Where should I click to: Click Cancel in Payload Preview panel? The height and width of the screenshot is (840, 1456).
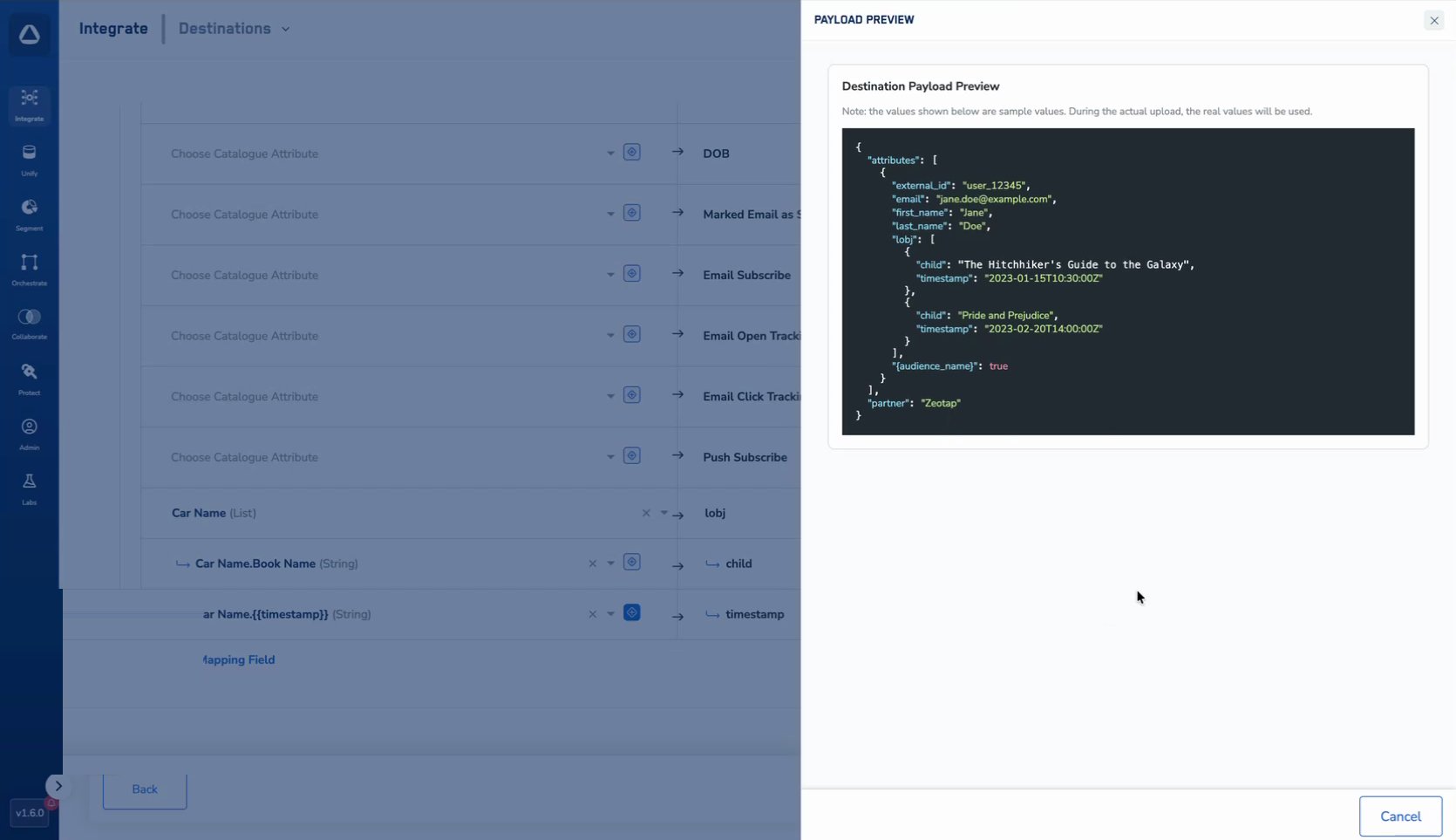tap(1400, 816)
